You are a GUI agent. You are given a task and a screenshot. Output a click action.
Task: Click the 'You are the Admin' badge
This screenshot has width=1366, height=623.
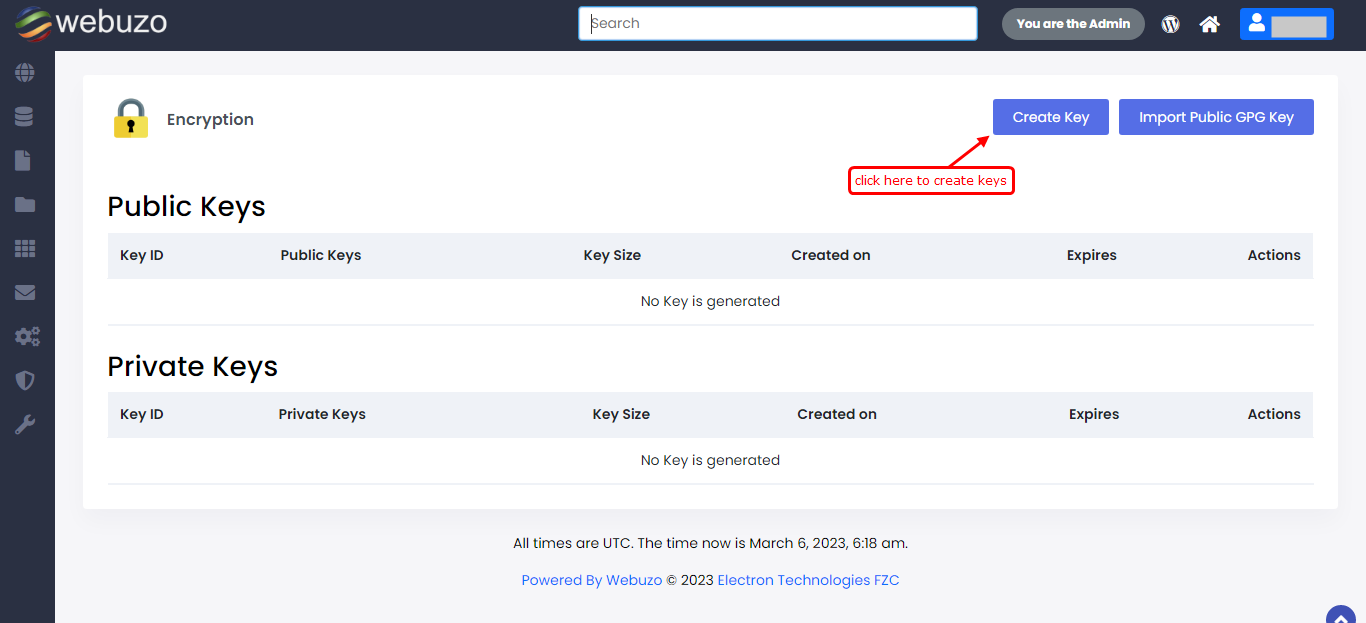(x=1073, y=24)
